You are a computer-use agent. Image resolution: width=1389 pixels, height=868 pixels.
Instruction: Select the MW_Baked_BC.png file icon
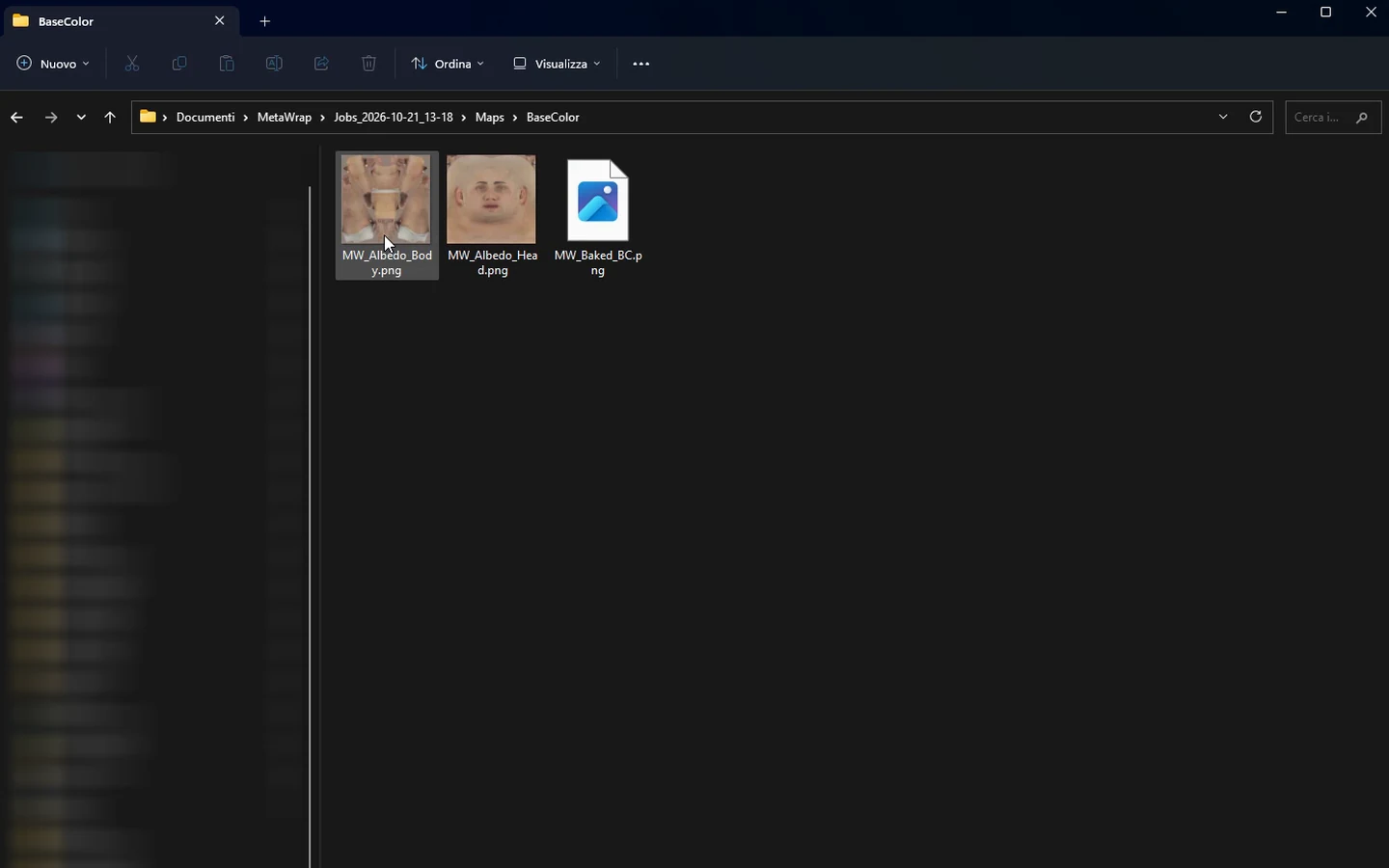pyautogui.click(x=598, y=200)
